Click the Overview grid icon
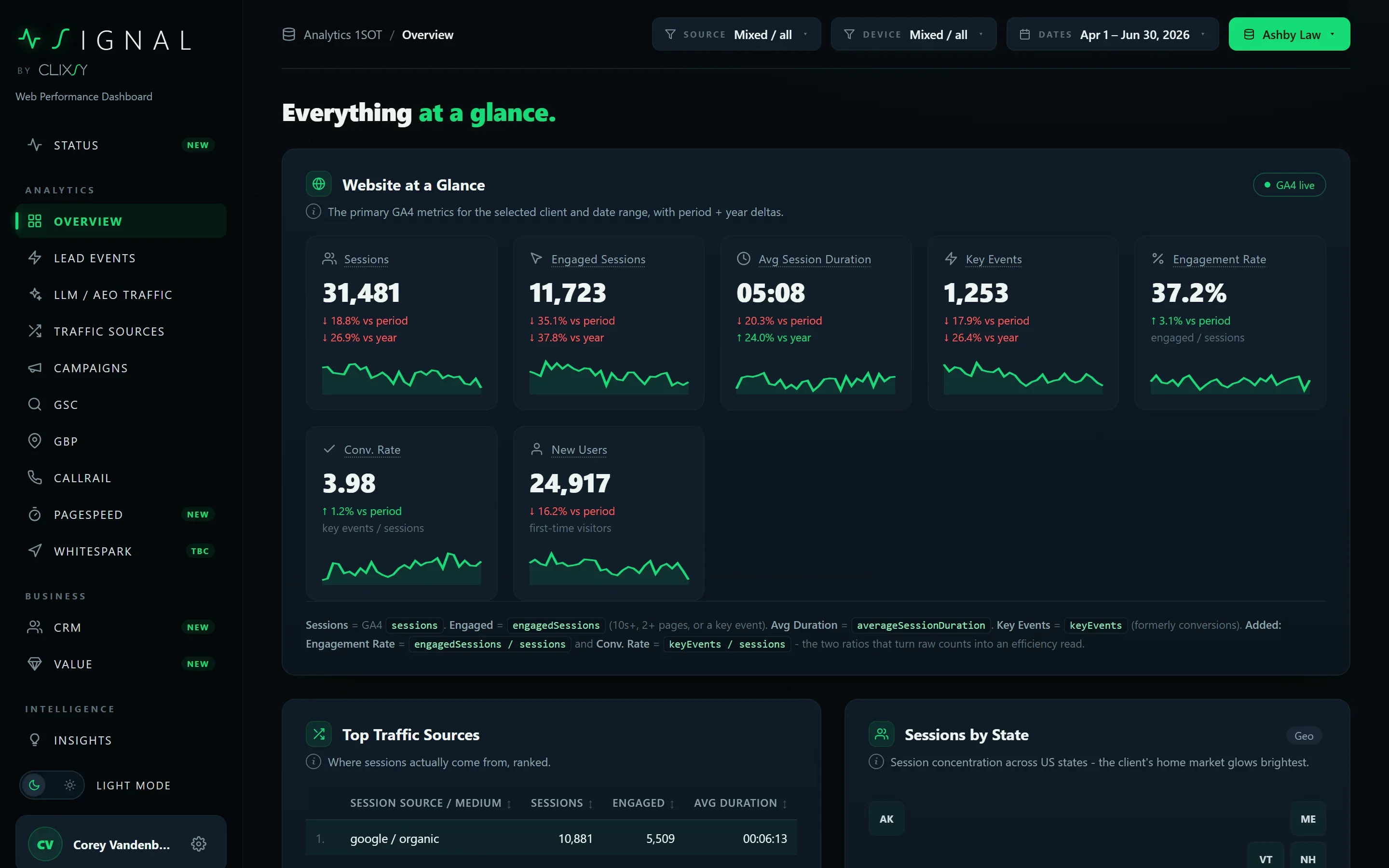This screenshot has width=1389, height=868. pos(34,221)
